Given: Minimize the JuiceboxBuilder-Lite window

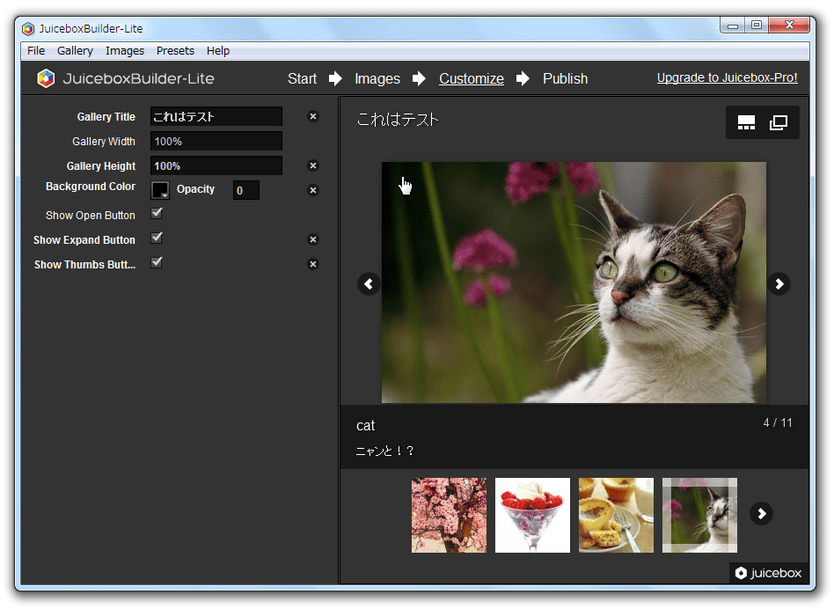Looking at the screenshot, I should pos(733,25).
